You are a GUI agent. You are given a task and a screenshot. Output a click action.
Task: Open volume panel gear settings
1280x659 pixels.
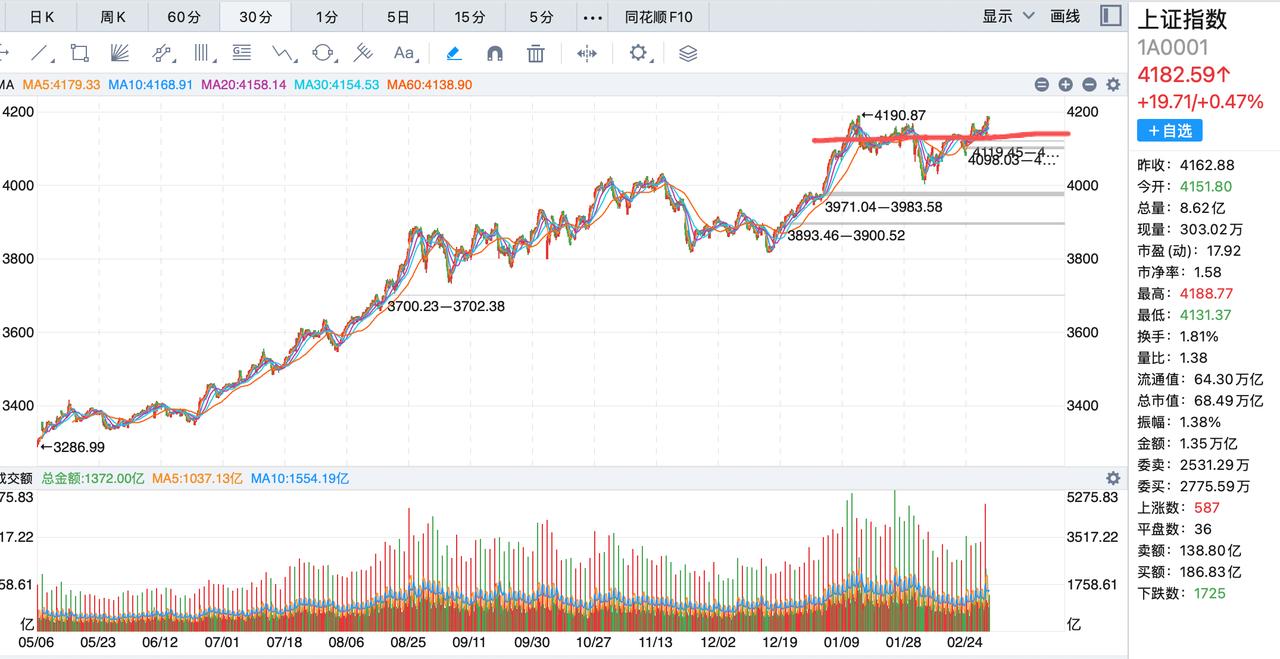1113,478
